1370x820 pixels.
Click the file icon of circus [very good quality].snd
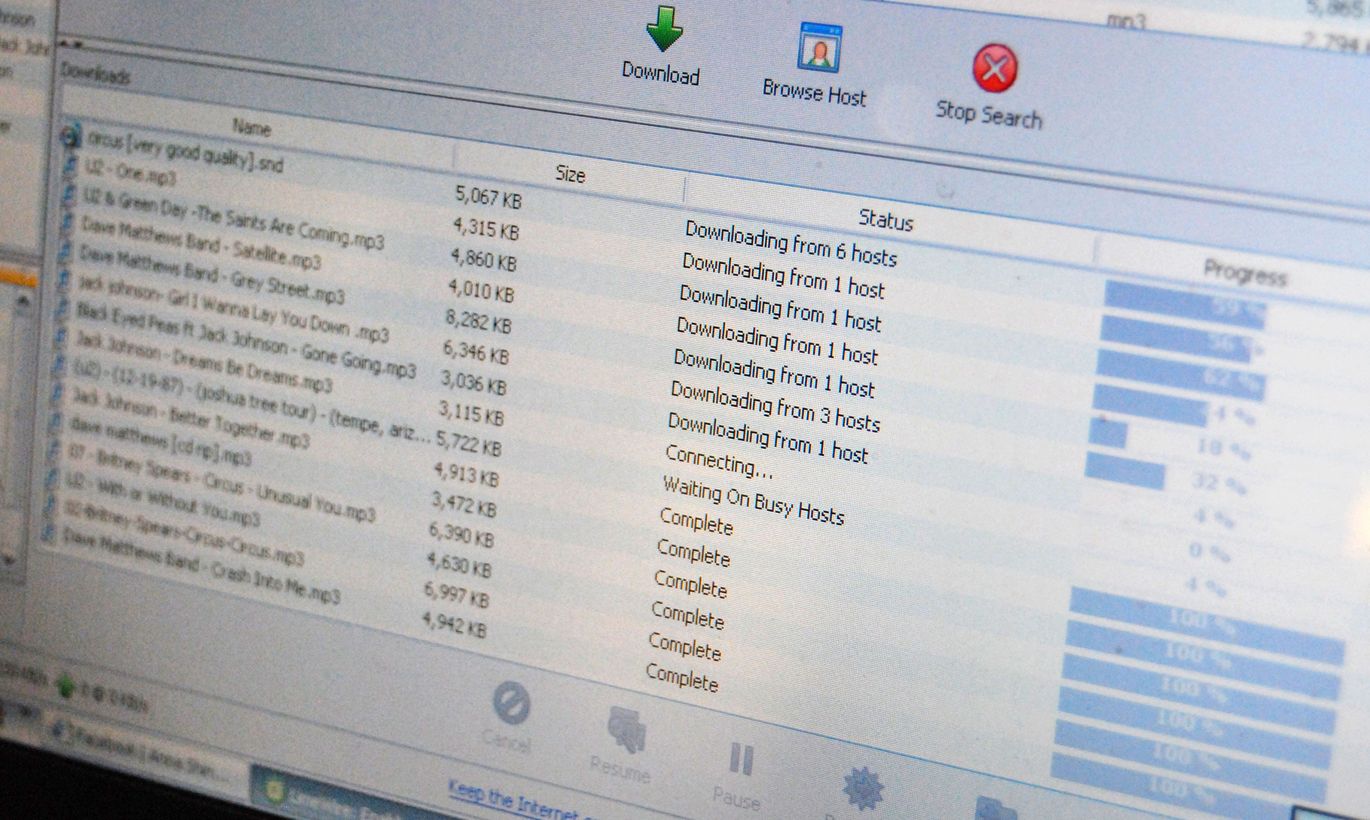71,135
